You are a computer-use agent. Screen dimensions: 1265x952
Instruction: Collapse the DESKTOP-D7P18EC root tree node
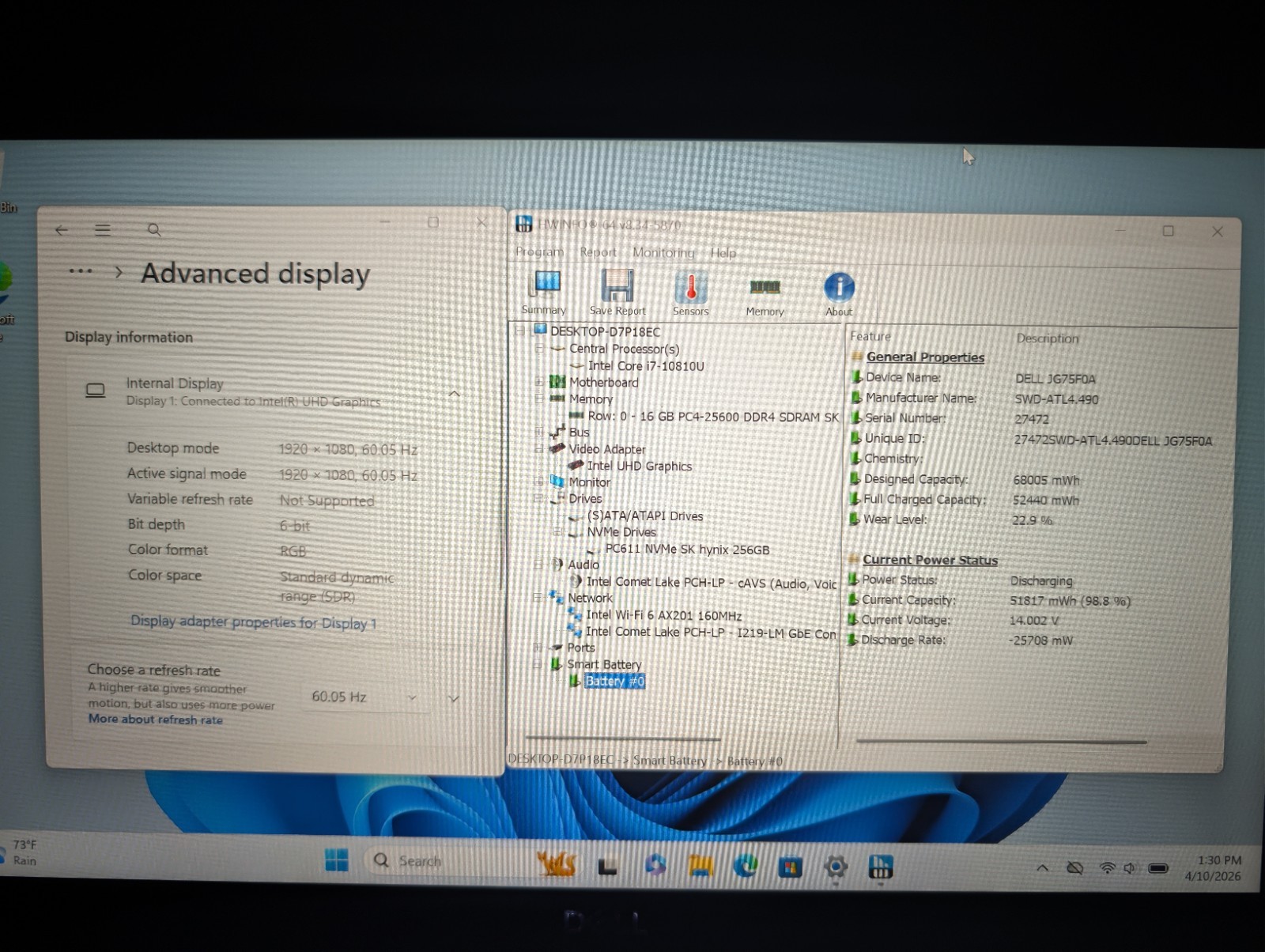(519, 331)
